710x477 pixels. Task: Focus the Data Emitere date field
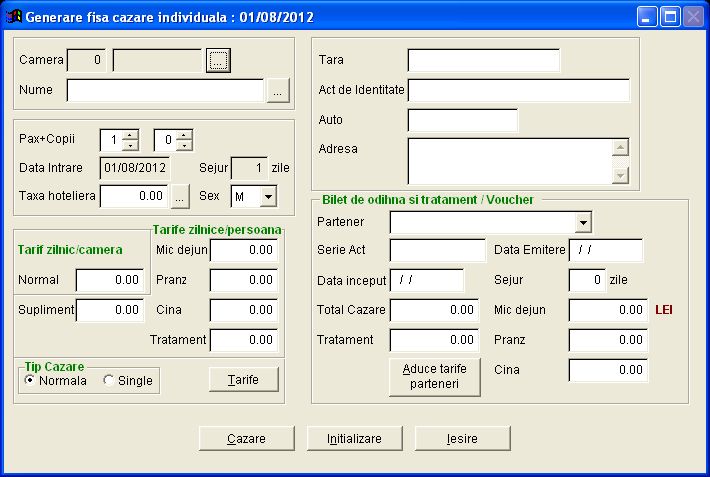606,250
